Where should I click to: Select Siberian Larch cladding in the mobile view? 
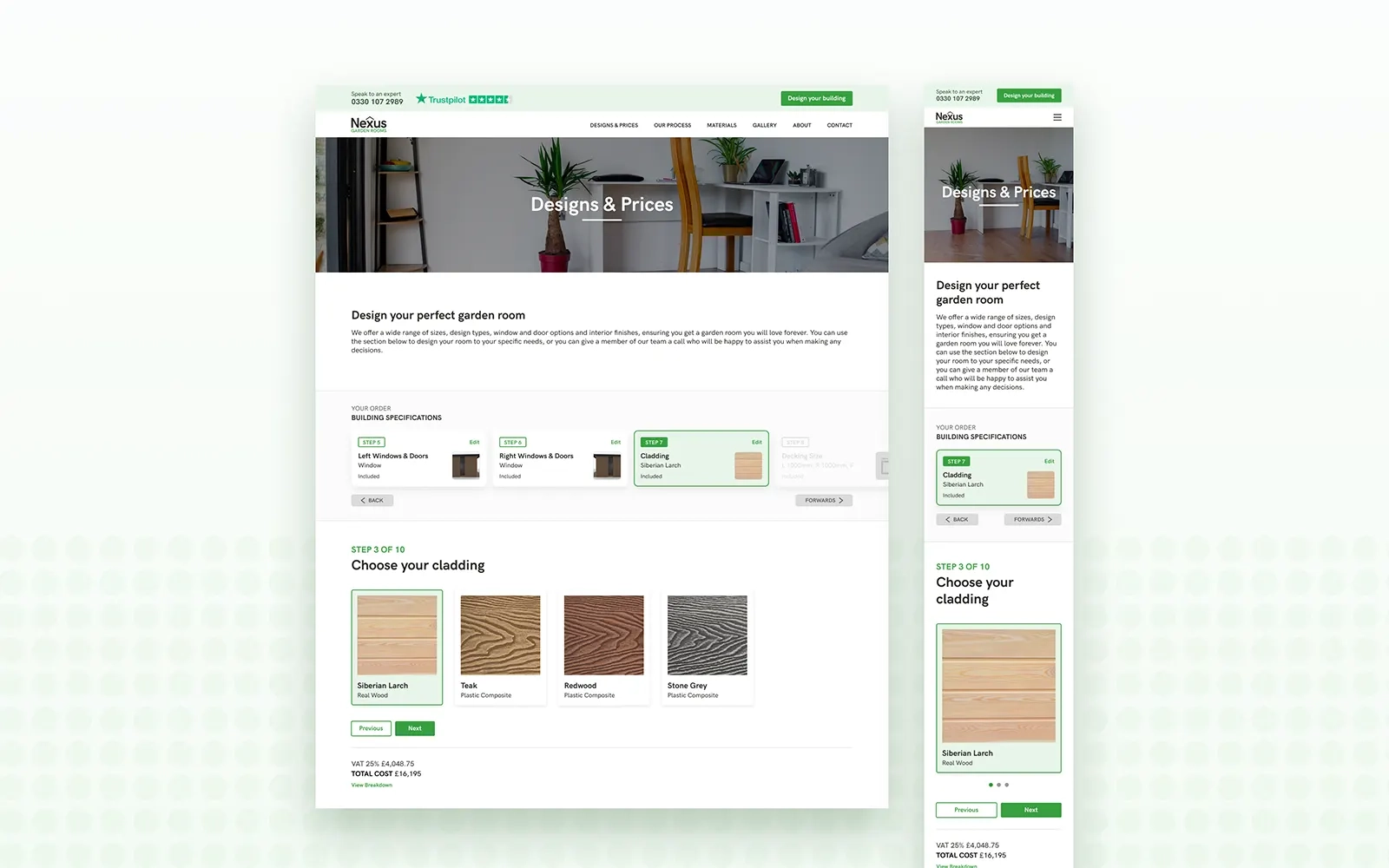click(997, 686)
